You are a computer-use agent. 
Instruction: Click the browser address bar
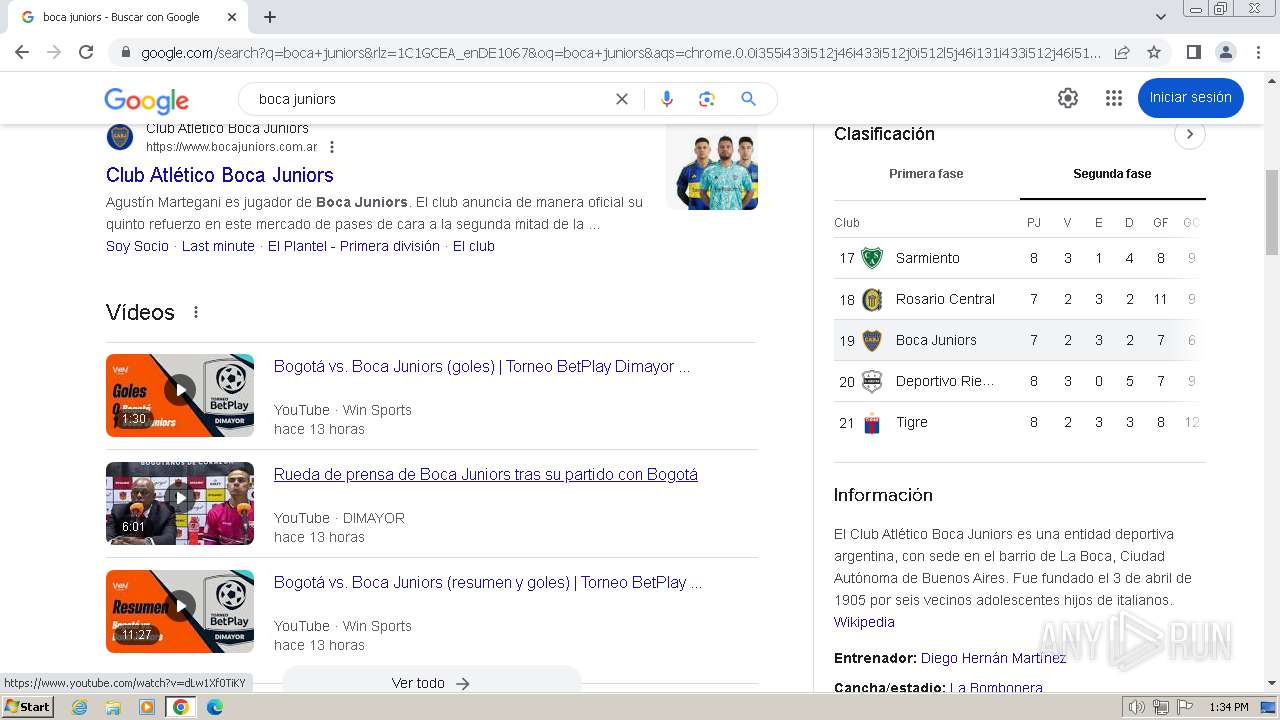click(x=620, y=52)
